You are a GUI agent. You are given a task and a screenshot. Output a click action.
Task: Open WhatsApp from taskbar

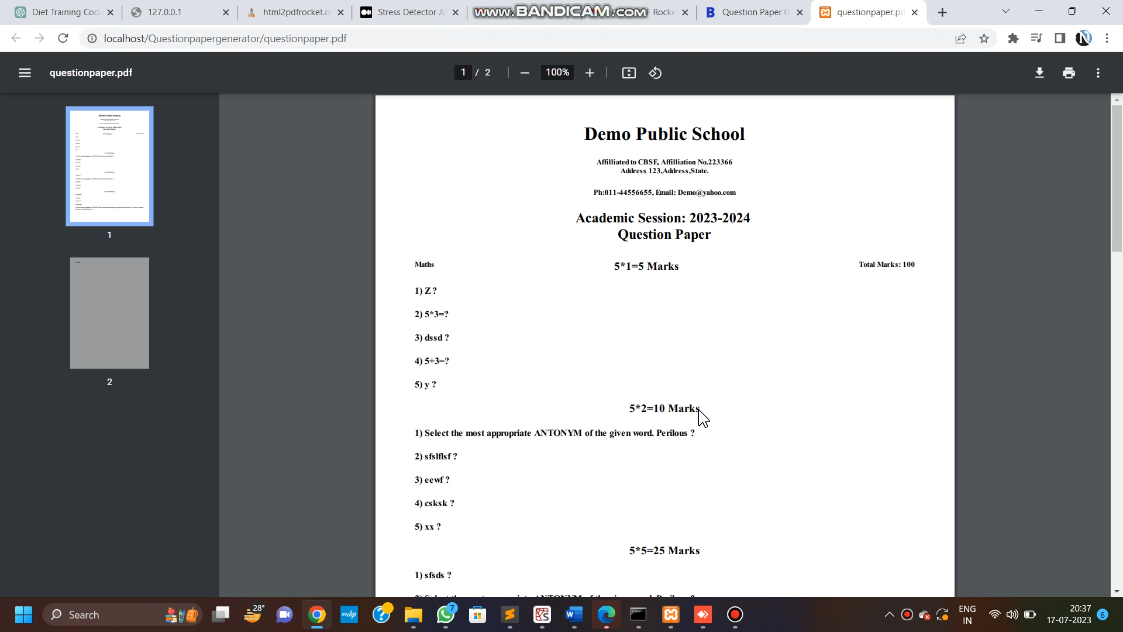click(445, 615)
